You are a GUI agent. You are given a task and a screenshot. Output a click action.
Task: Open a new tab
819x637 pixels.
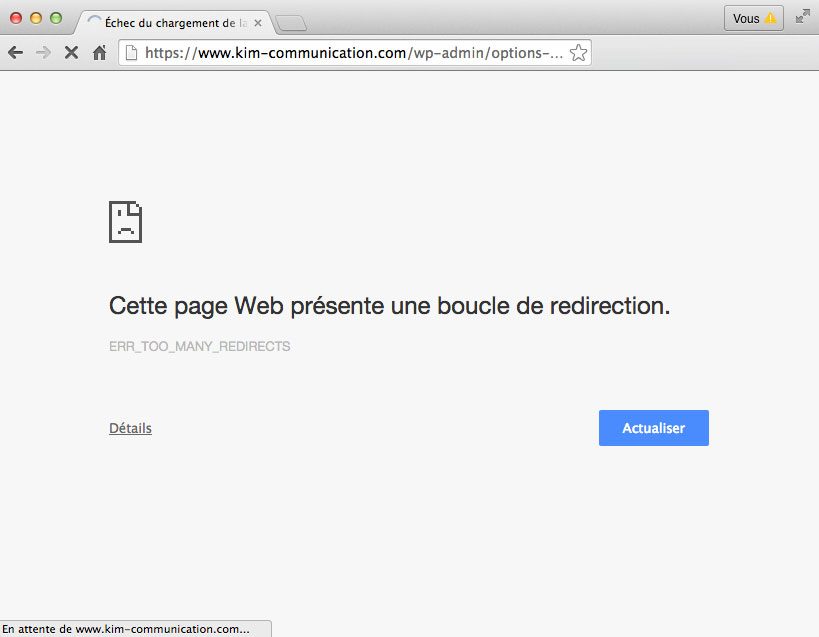click(290, 23)
